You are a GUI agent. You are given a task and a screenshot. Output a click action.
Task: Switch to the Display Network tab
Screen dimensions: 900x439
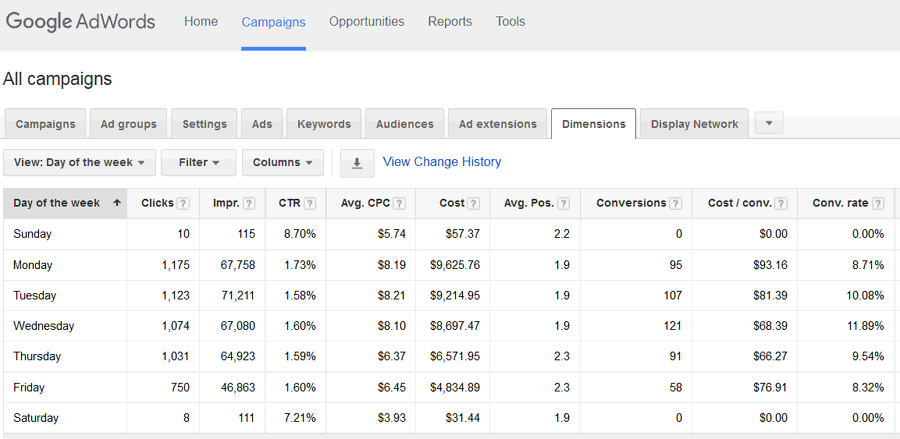pos(695,124)
